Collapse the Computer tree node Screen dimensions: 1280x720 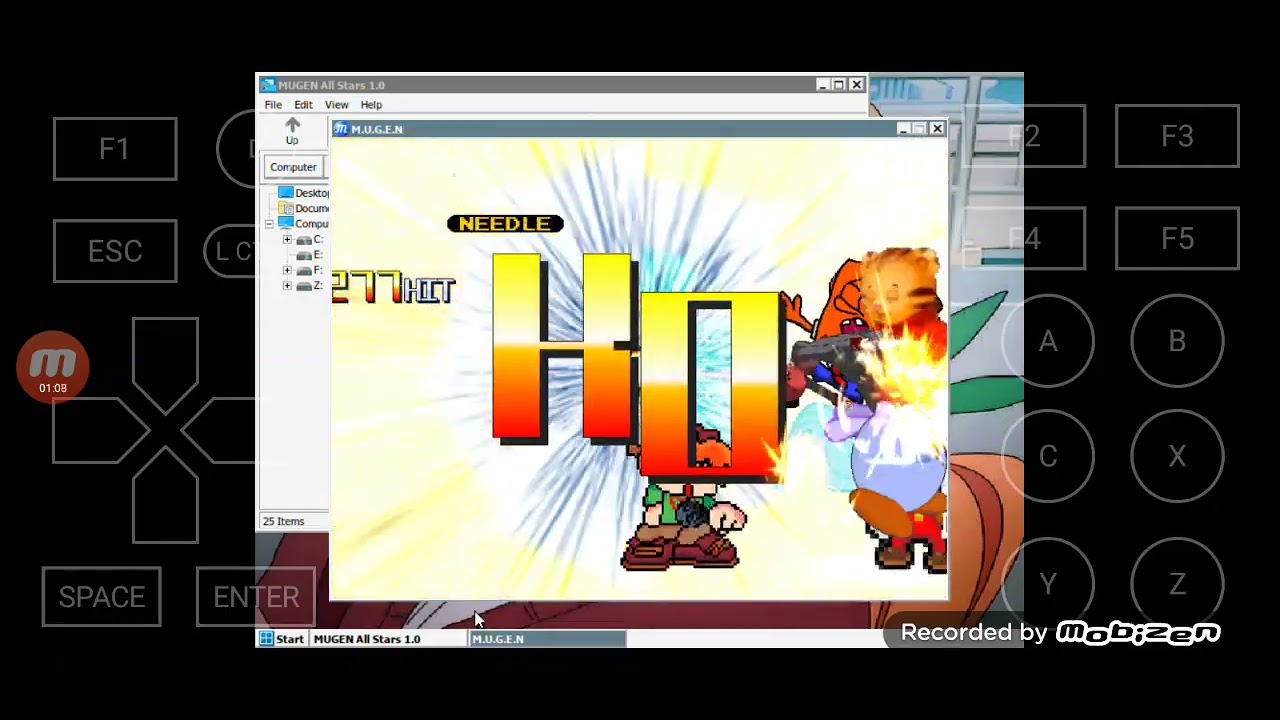pyautogui.click(x=269, y=224)
